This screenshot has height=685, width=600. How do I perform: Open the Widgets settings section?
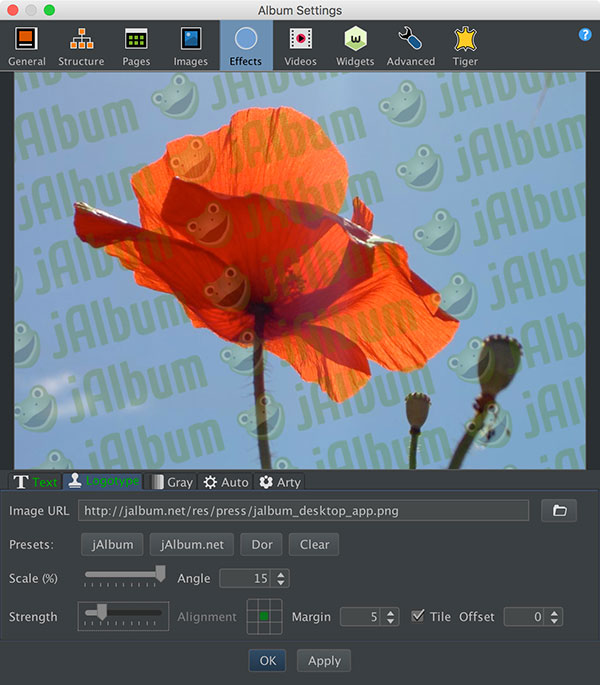pyautogui.click(x=355, y=46)
